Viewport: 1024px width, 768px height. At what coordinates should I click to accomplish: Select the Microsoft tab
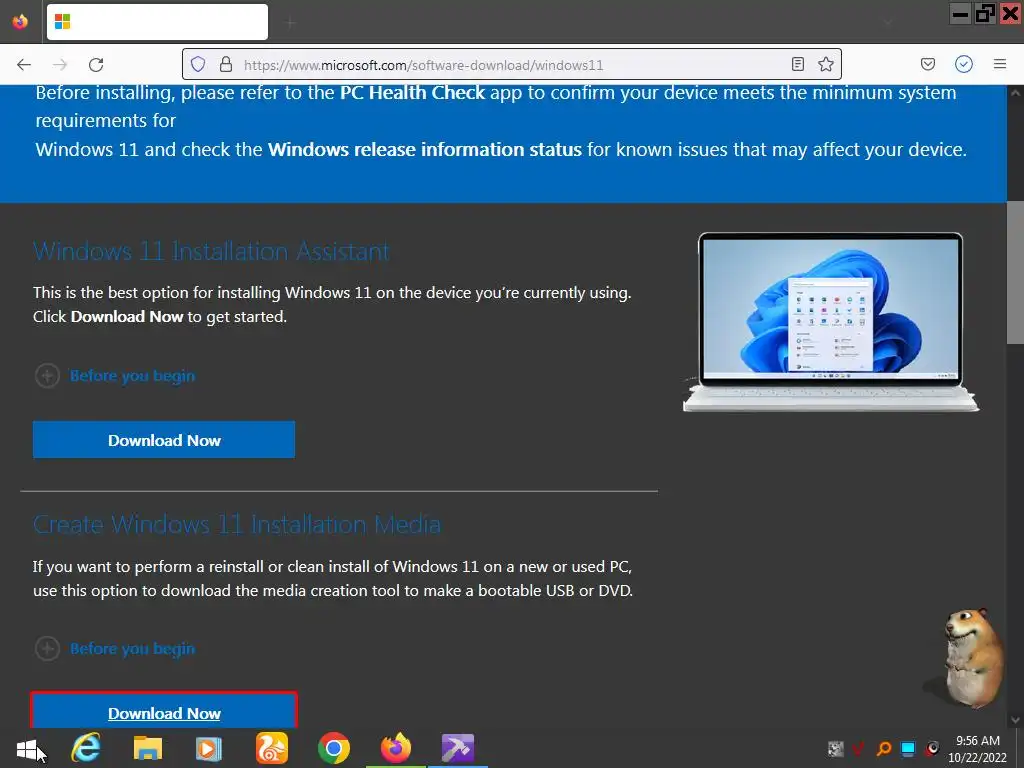pos(157,22)
